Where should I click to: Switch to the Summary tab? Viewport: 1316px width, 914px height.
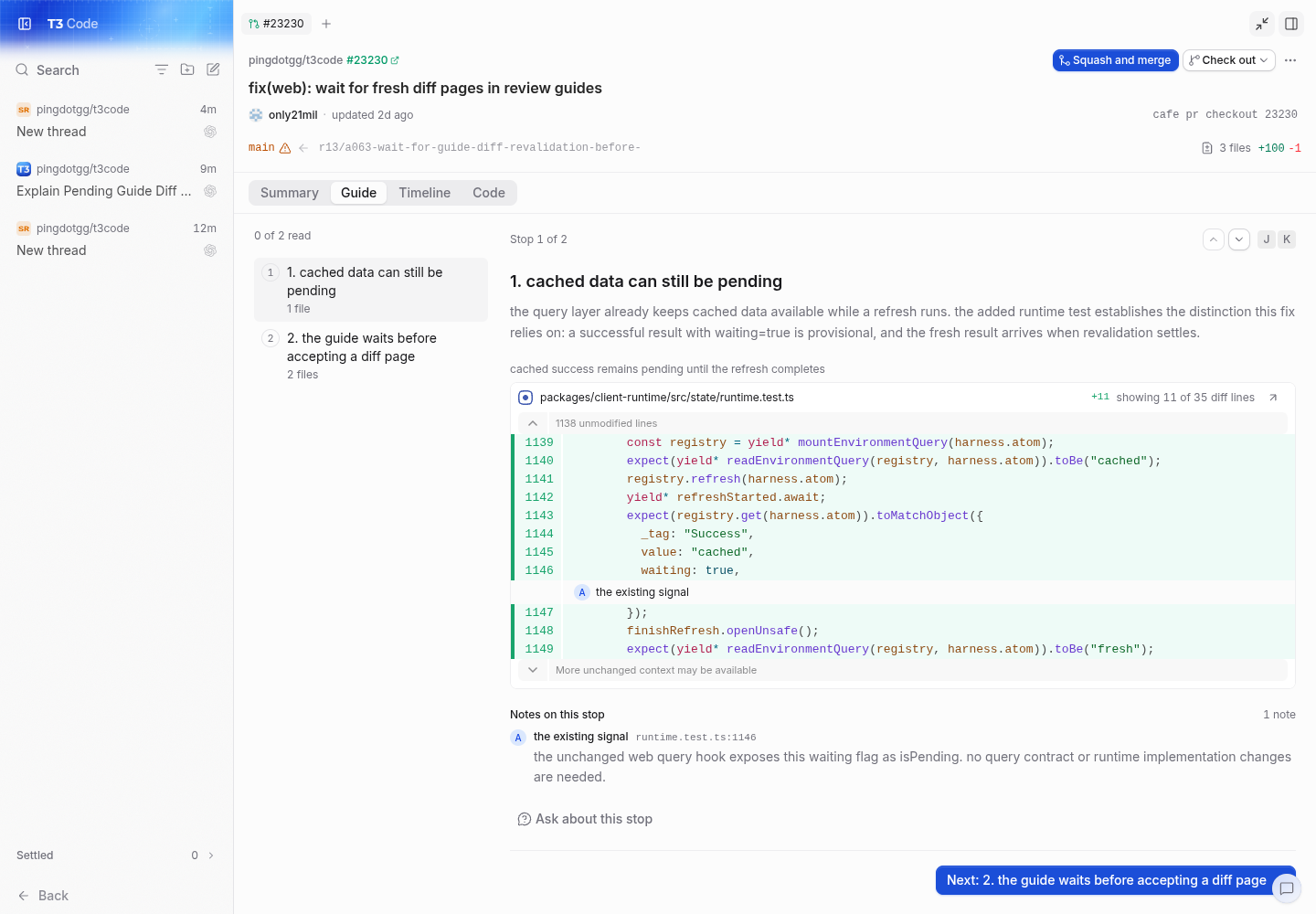[x=290, y=193]
